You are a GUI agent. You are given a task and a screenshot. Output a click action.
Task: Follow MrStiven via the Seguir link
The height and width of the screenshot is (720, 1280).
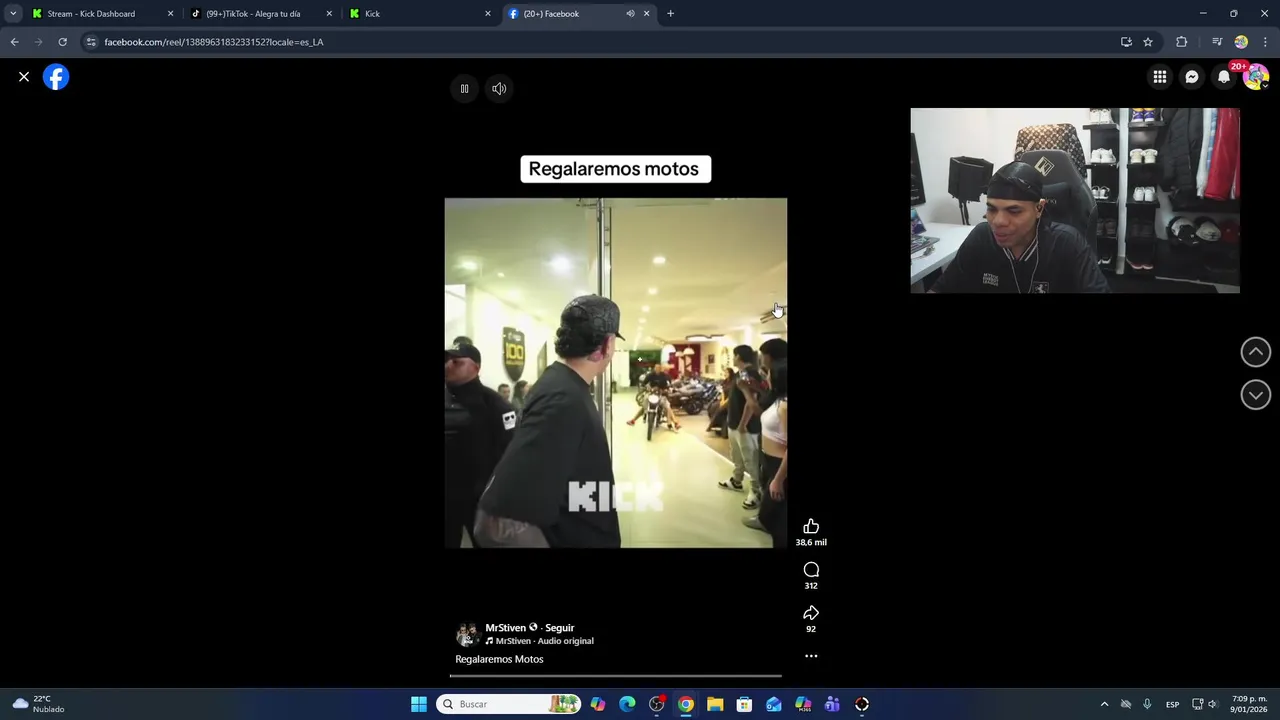point(559,628)
